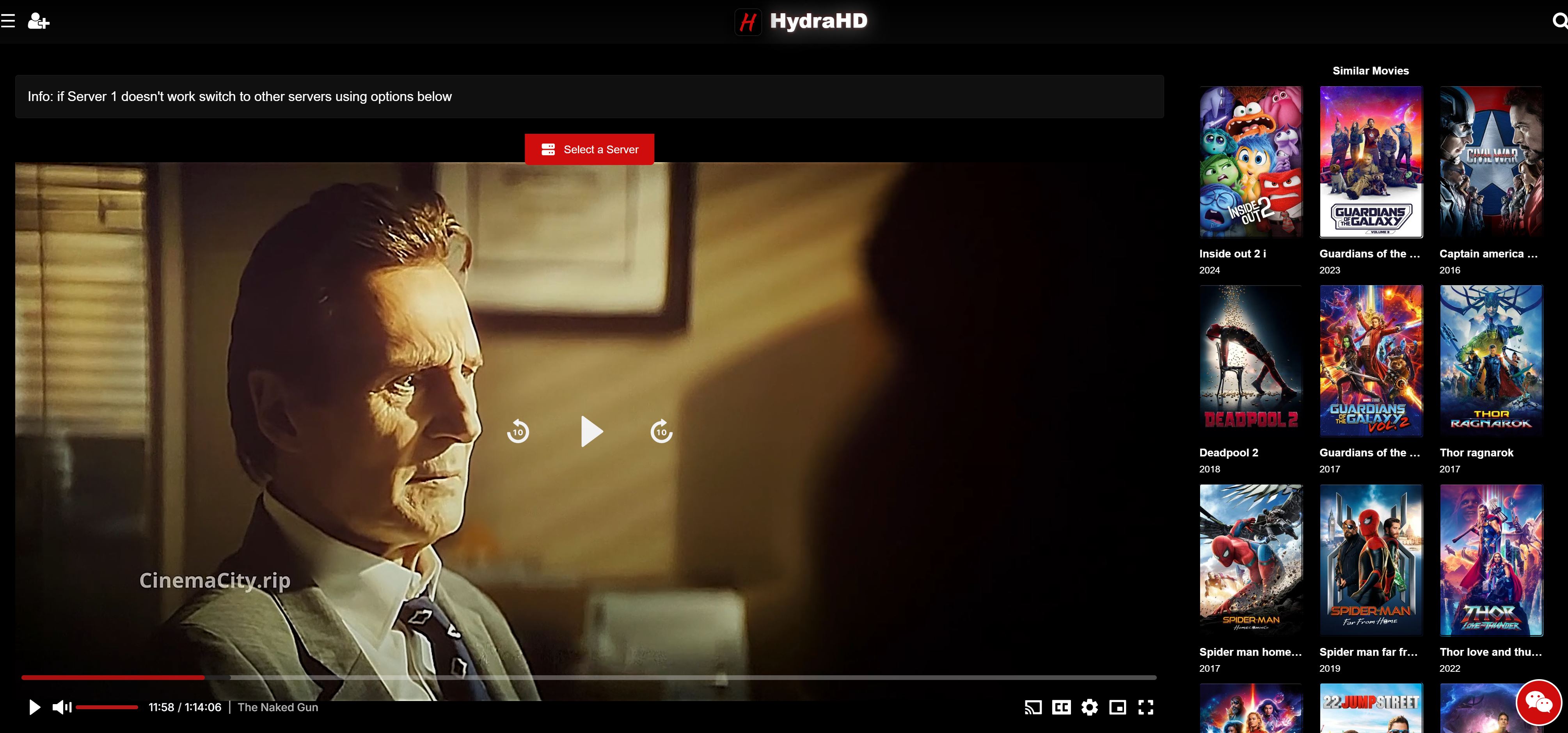The height and width of the screenshot is (733, 1568).
Task: Click year 2023 under Guardians of the Galaxy
Action: (x=1329, y=270)
